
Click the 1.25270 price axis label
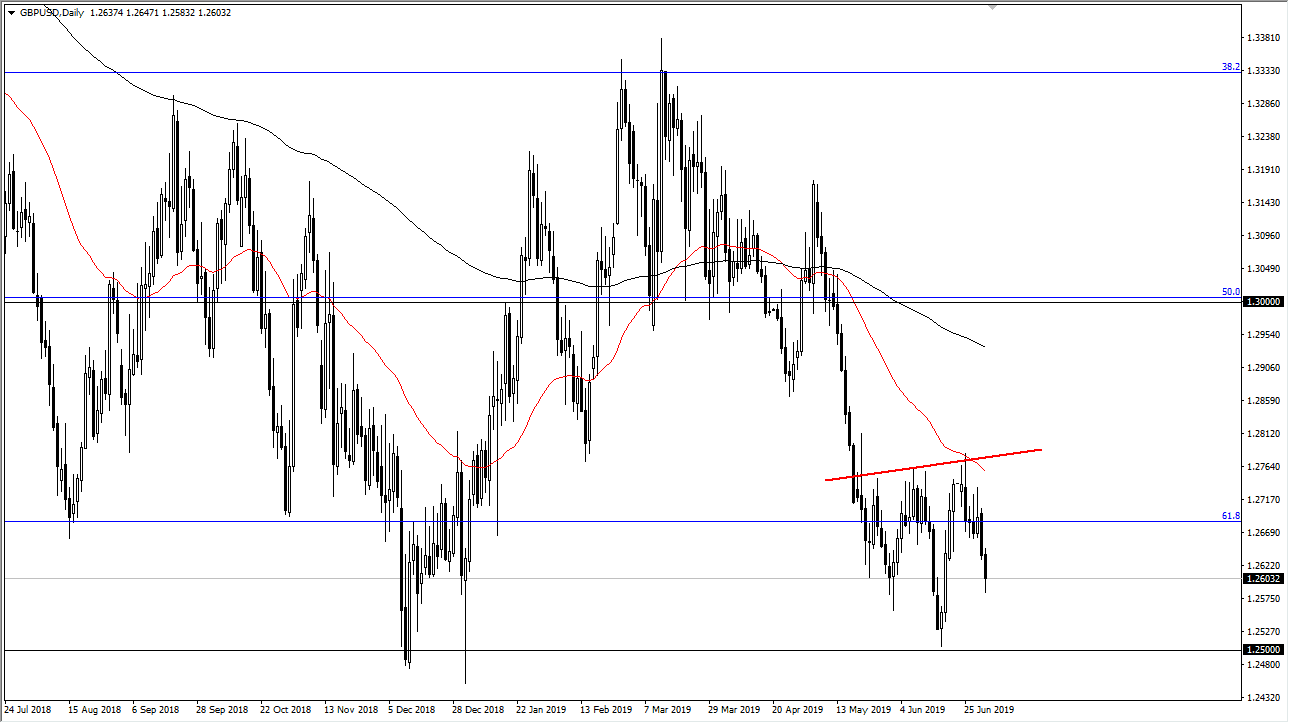(1264, 632)
